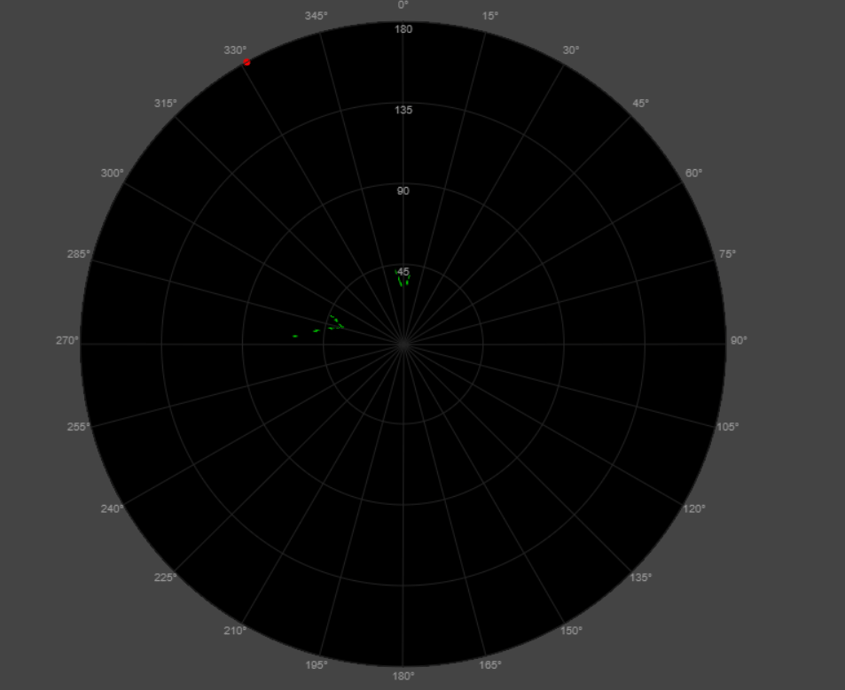Viewport: 845px width, 690px height.
Task: Click the 165° angle label
Action: (x=490, y=665)
